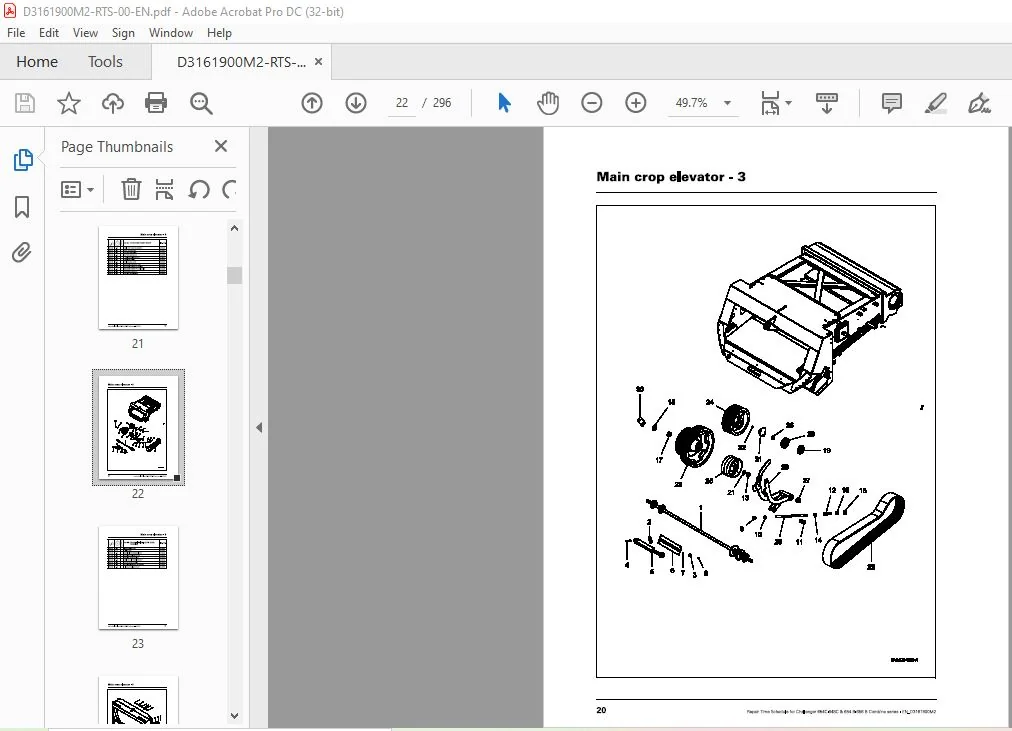The height and width of the screenshot is (731, 1012).
Task: Click the total page count 296
Action: click(441, 103)
